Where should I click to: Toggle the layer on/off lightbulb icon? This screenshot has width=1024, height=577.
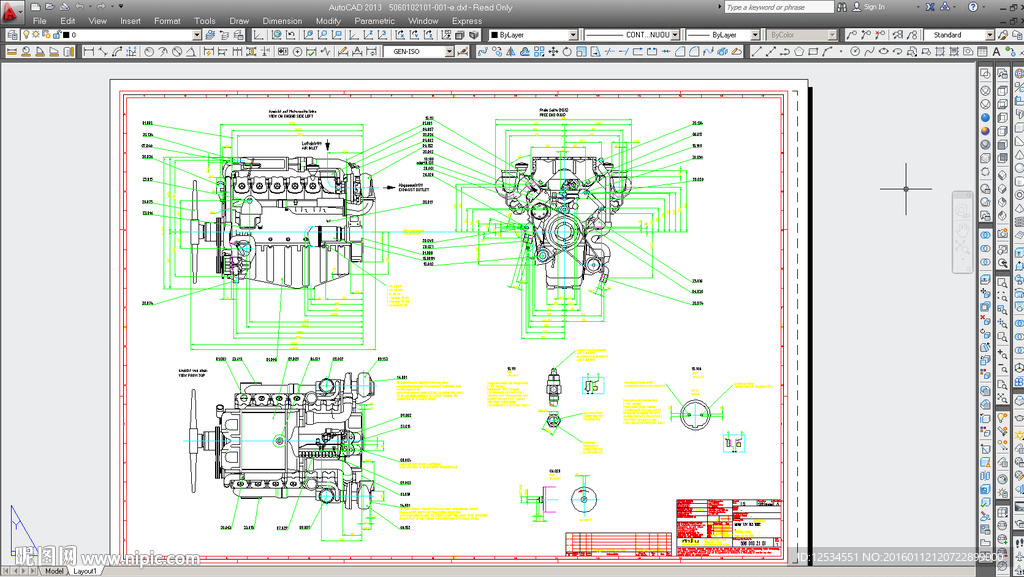point(26,35)
